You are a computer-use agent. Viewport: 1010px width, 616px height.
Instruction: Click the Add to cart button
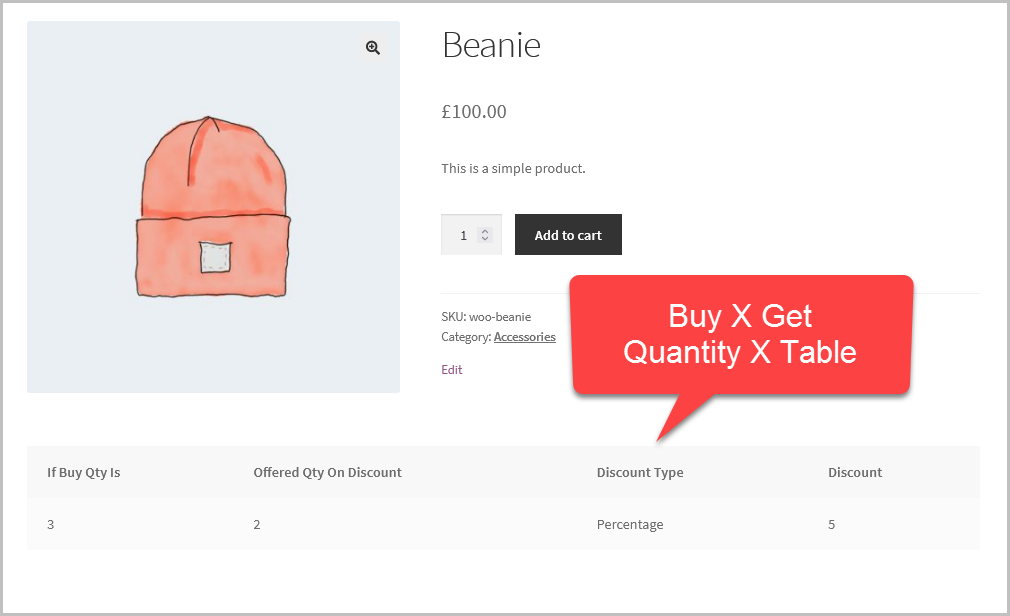568,234
